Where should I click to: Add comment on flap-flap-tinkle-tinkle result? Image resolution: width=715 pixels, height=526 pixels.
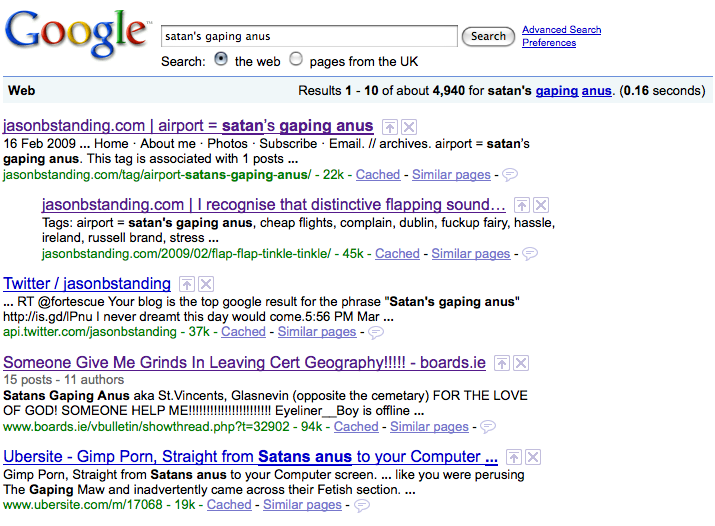[x=529, y=253]
